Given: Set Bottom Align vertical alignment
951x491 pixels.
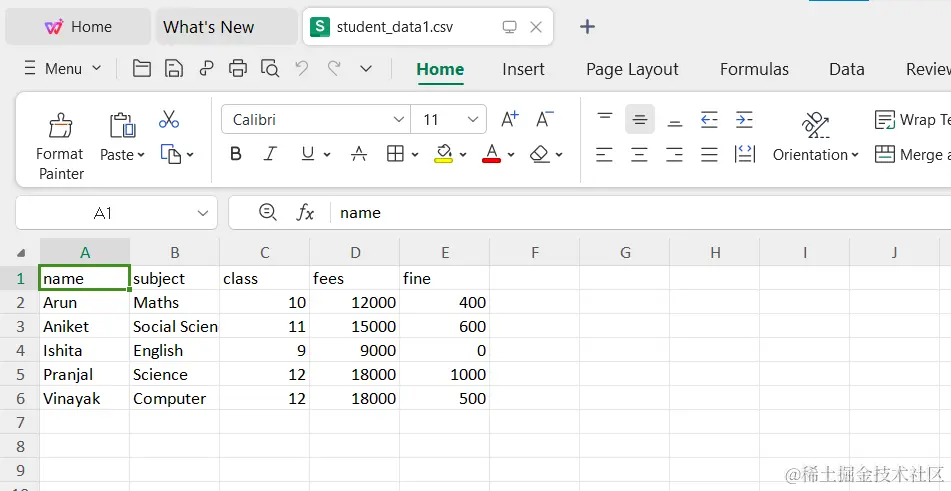Looking at the screenshot, I should [x=674, y=122].
